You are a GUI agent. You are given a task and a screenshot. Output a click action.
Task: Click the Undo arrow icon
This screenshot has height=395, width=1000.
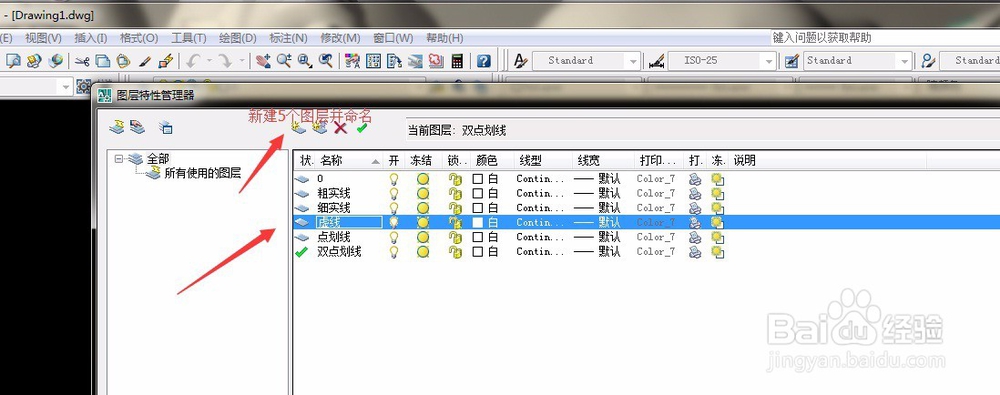pos(194,61)
